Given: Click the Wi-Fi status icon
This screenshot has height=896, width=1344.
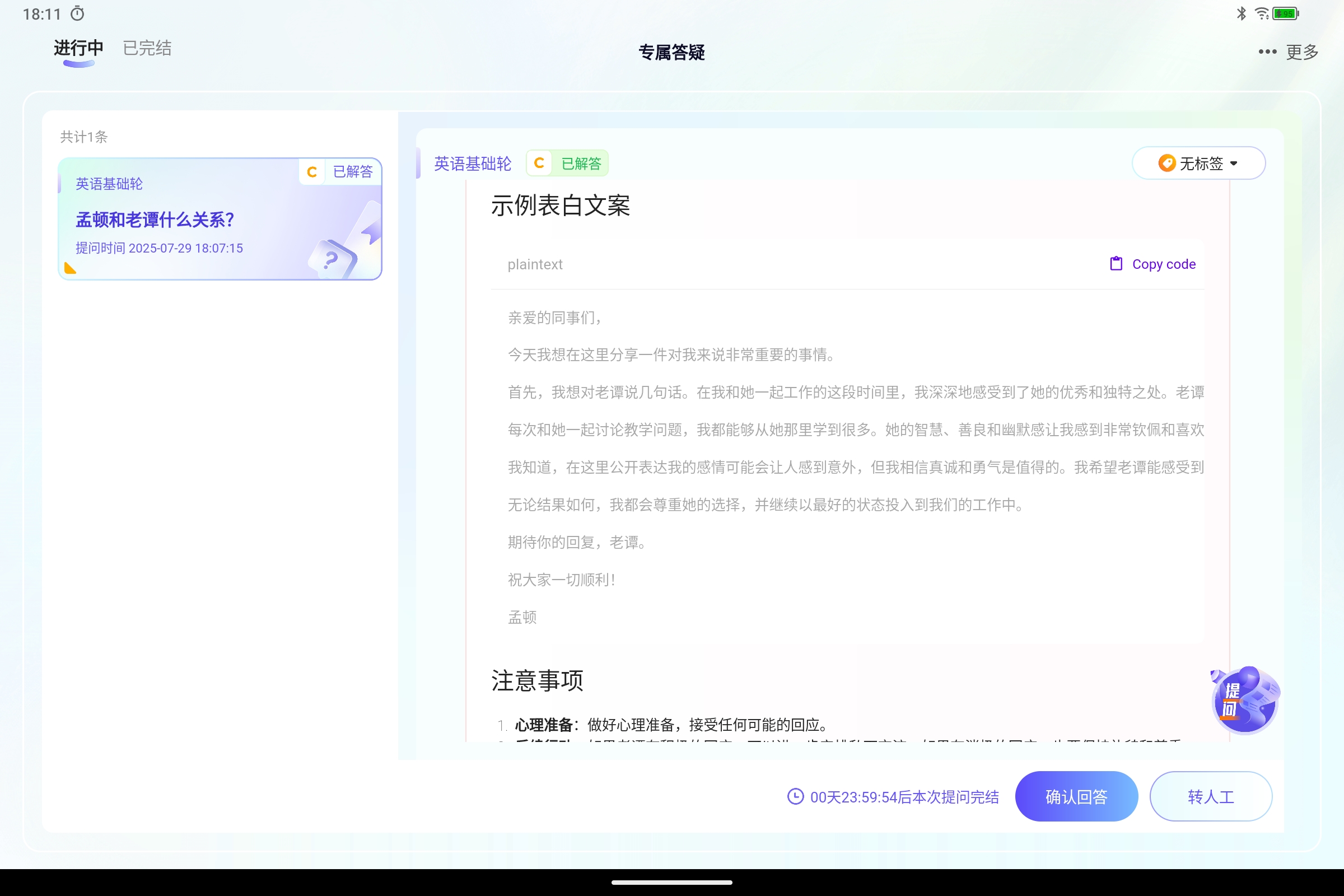Looking at the screenshot, I should pyautogui.click(x=1261, y=13).
